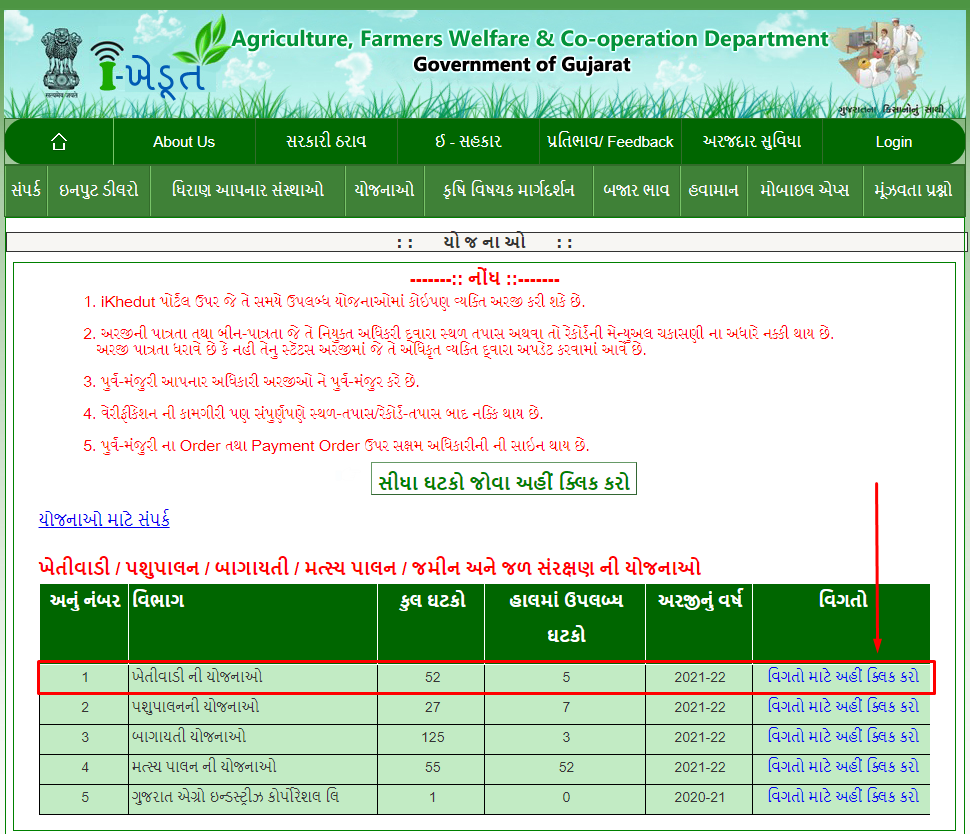
Task: Click total components value 125
Action: 432,737
